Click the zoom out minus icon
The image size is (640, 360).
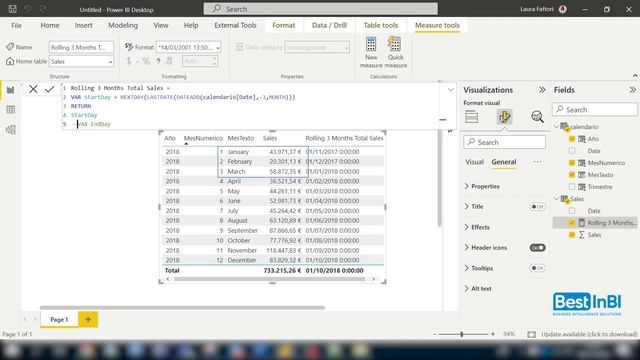[x=435, y=334]
